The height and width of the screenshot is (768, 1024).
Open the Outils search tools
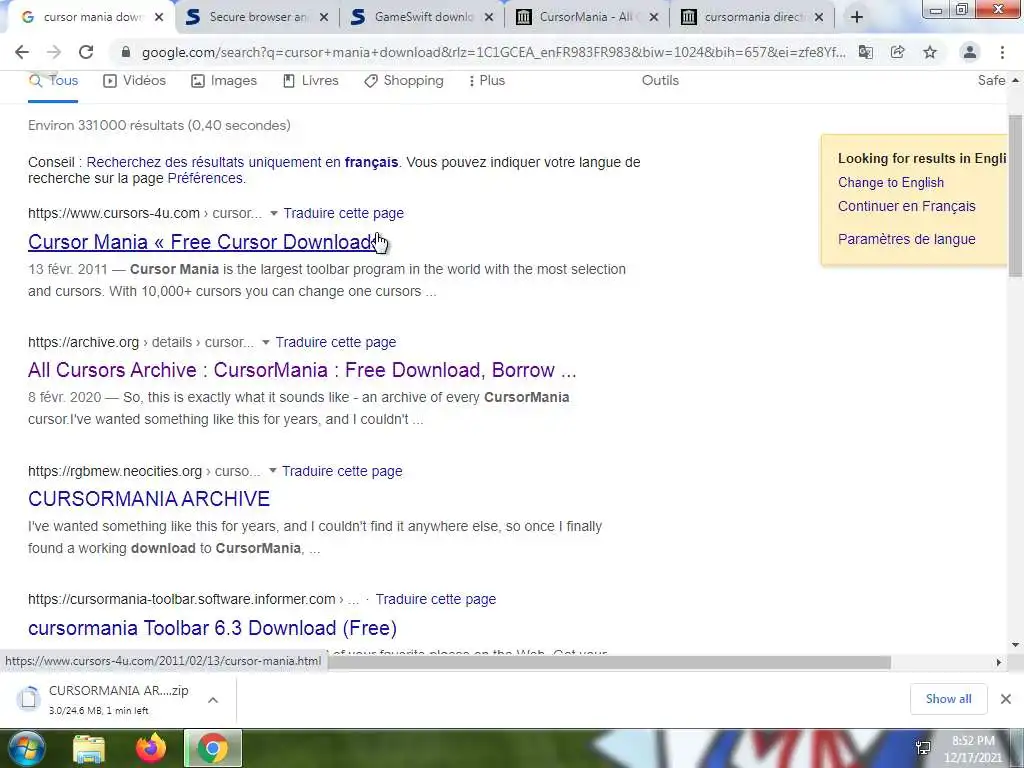(660, 80)
